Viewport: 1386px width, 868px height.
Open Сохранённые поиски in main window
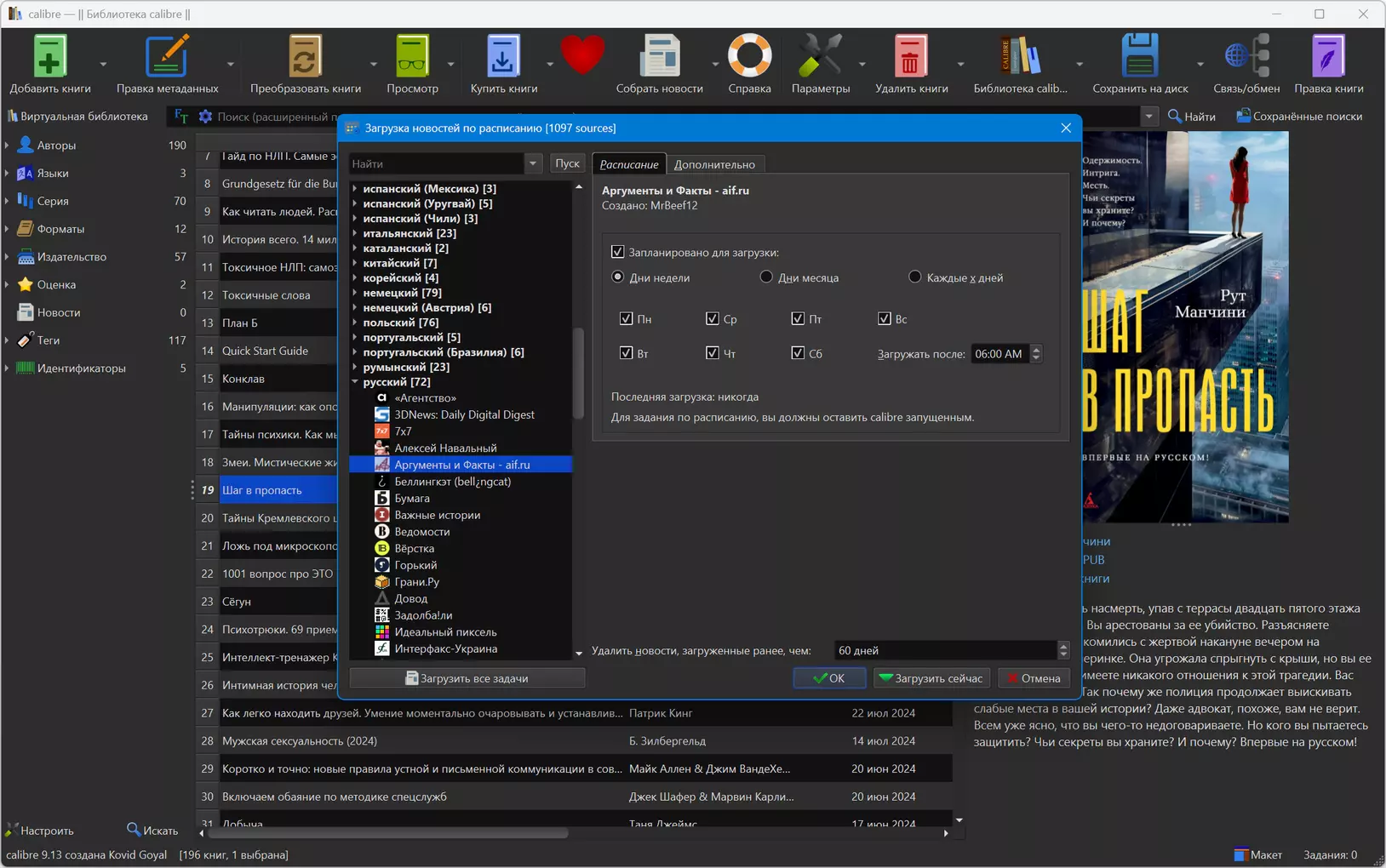click(x=1299, y=117)
